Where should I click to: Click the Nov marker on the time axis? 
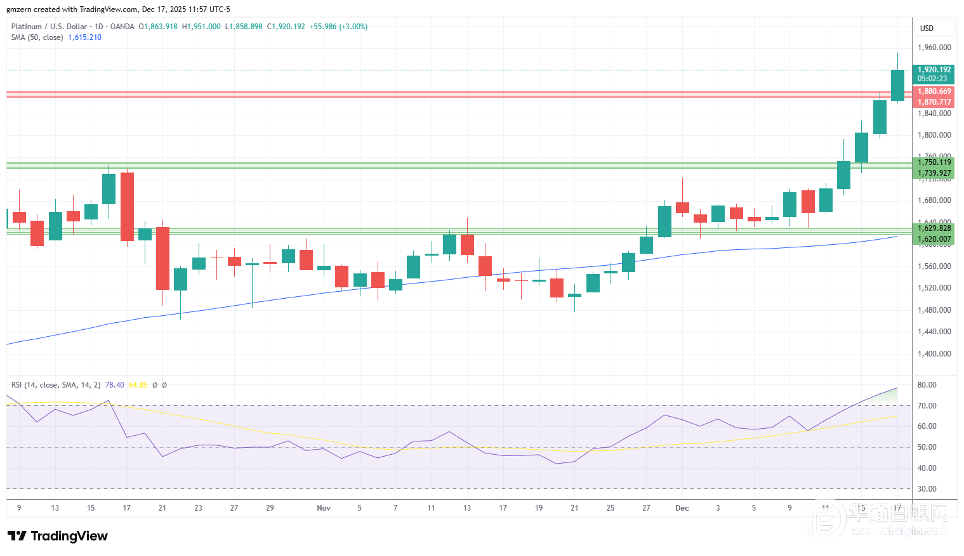coord(322,508)
